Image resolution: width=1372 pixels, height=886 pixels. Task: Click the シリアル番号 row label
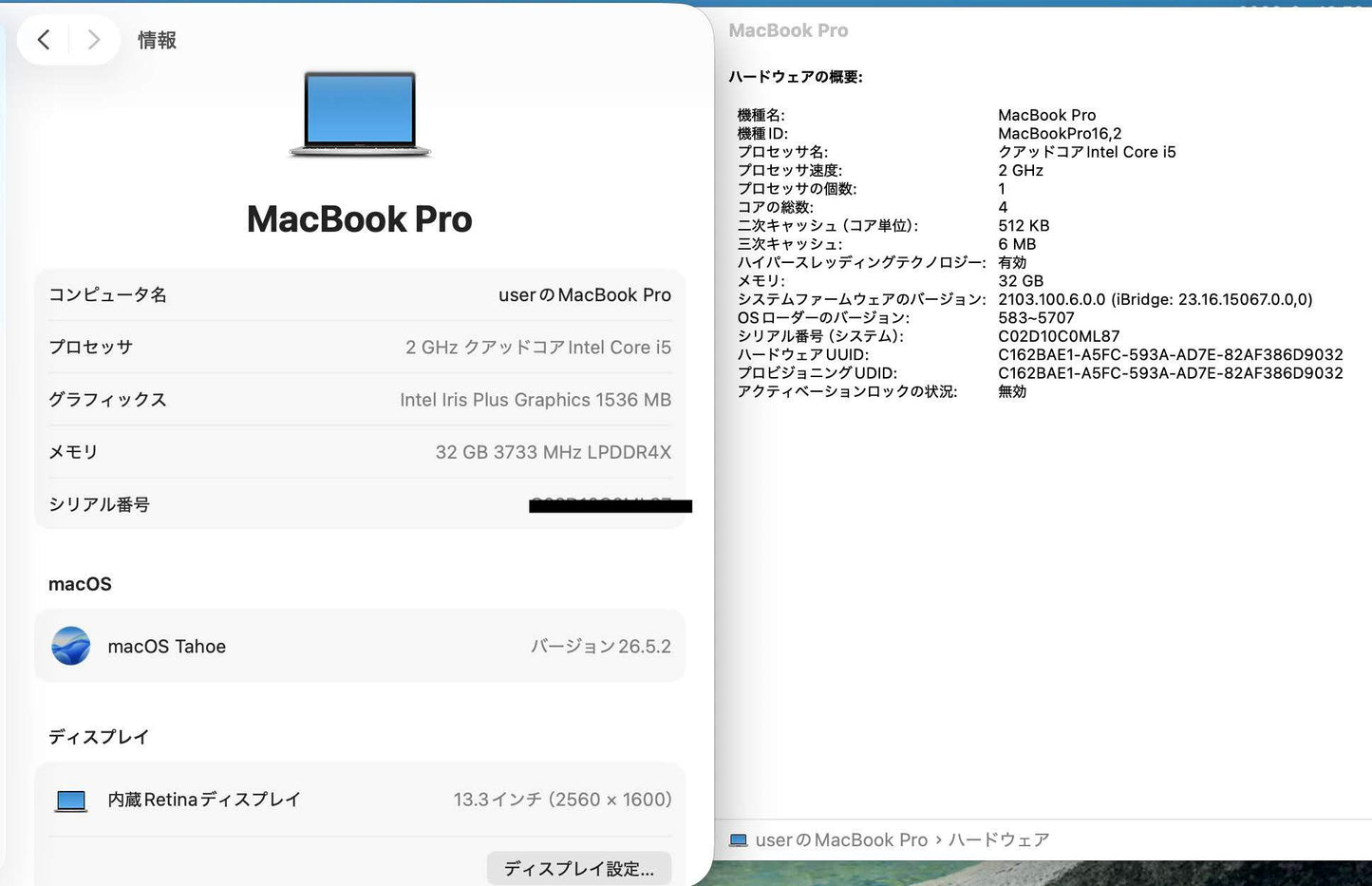pyautogui.click(x=100, y=504)
